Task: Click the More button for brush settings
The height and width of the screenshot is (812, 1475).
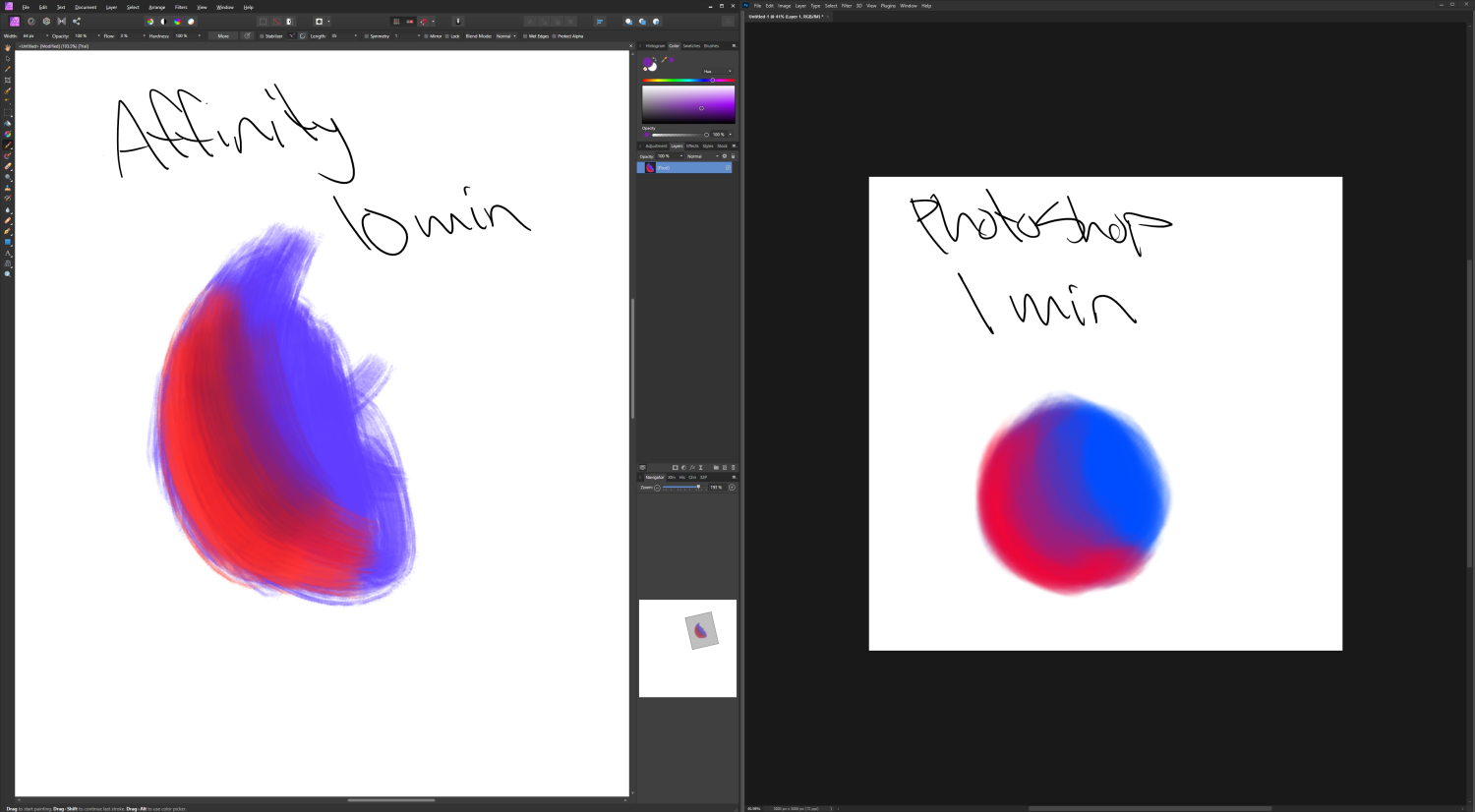Action: (222, 35)
